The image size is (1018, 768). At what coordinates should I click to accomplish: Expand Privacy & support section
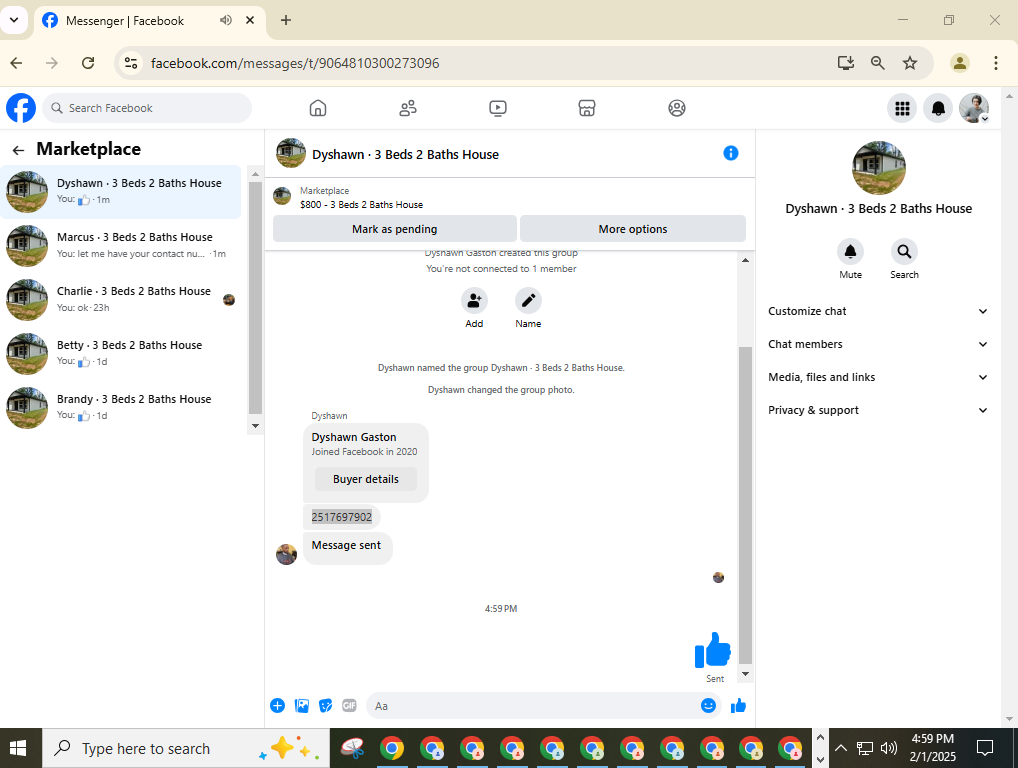[x=878, y=410]
